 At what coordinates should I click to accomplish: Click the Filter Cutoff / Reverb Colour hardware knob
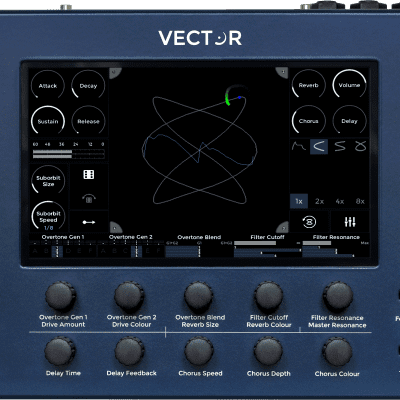[x=268, y=296]
